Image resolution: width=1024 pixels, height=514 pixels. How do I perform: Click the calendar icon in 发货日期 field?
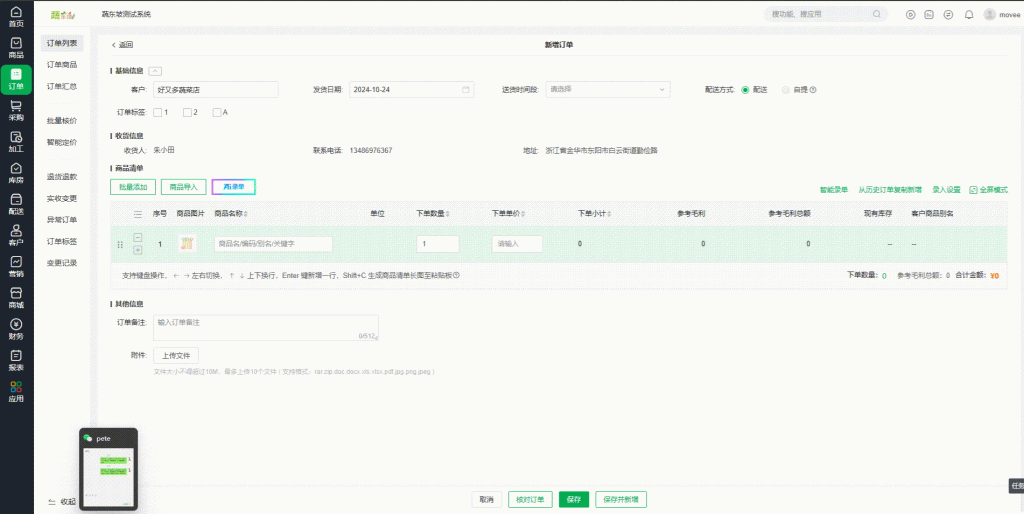466,90
